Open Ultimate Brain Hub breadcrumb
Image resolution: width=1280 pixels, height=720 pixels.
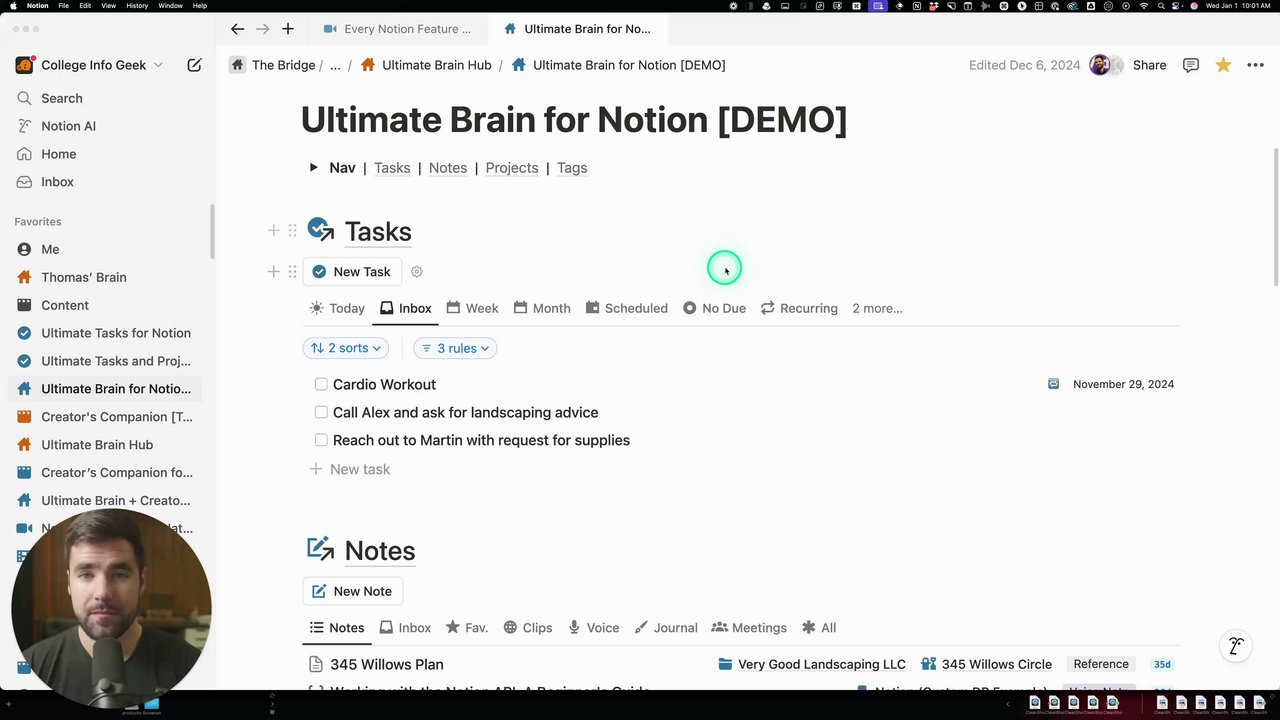[x=426, y=65]
